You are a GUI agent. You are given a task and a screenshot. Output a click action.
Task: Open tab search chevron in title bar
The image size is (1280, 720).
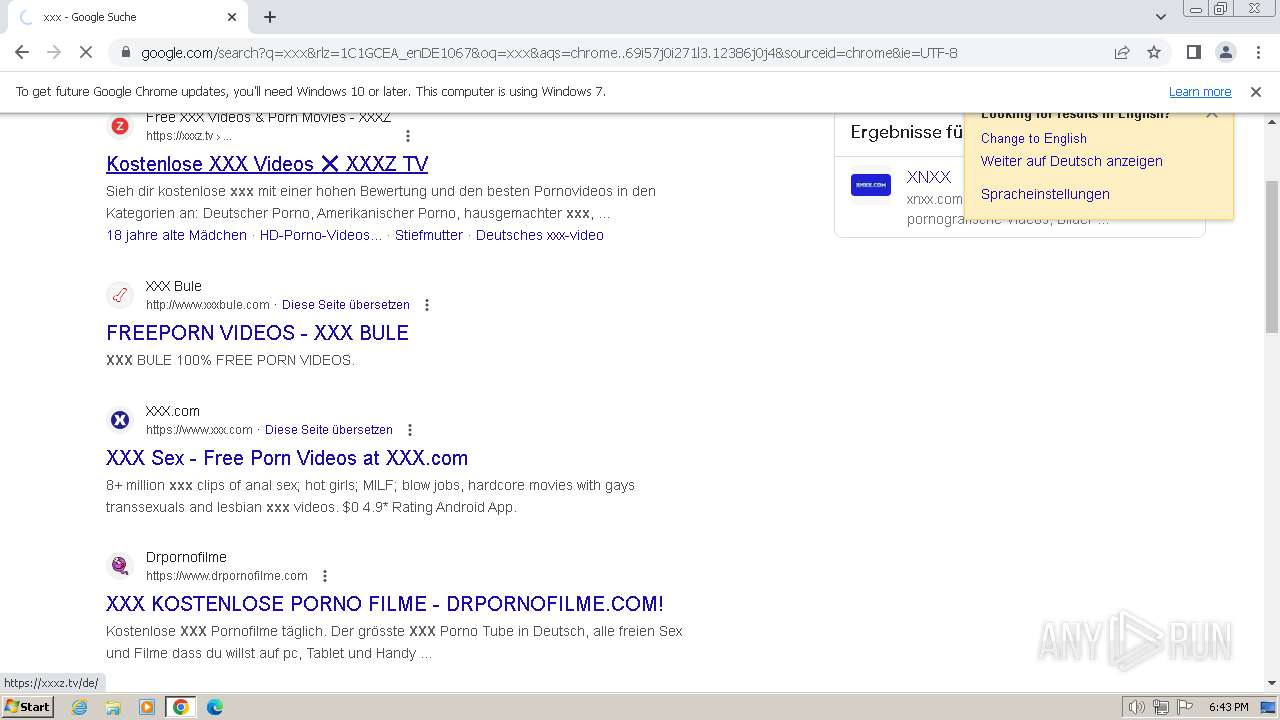(1161, 17)
